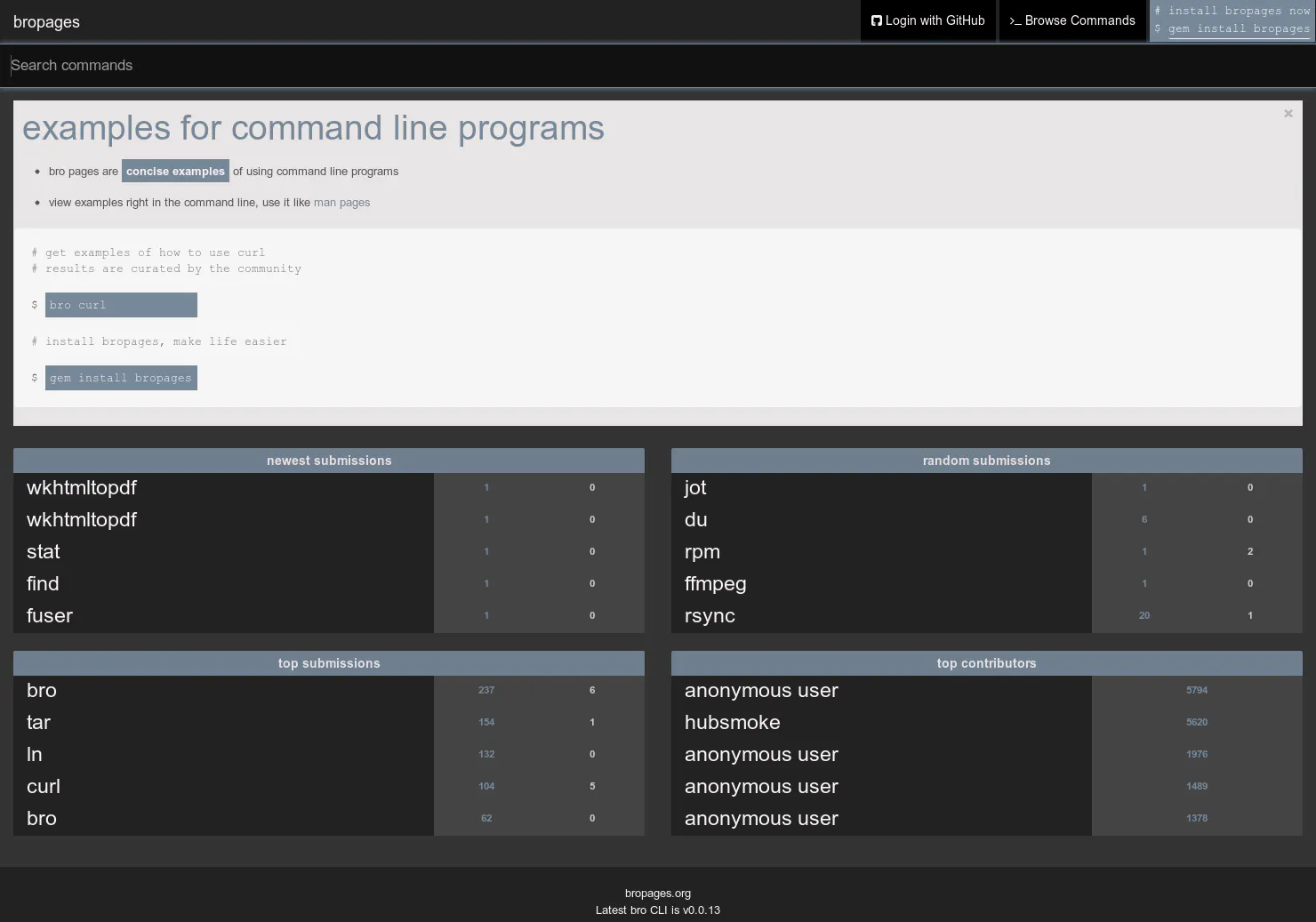
Task: Click the concise examples highlighted label
Action: click(x=175, y=171)
